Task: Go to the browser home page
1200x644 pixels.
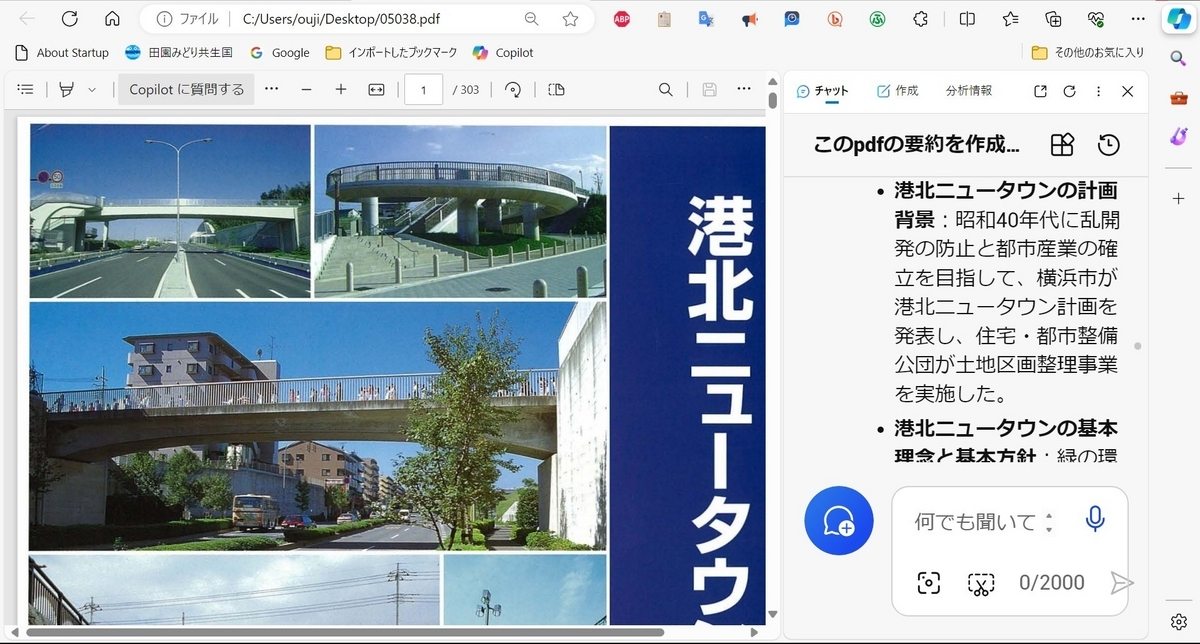Action: click(x=112, y=19)
